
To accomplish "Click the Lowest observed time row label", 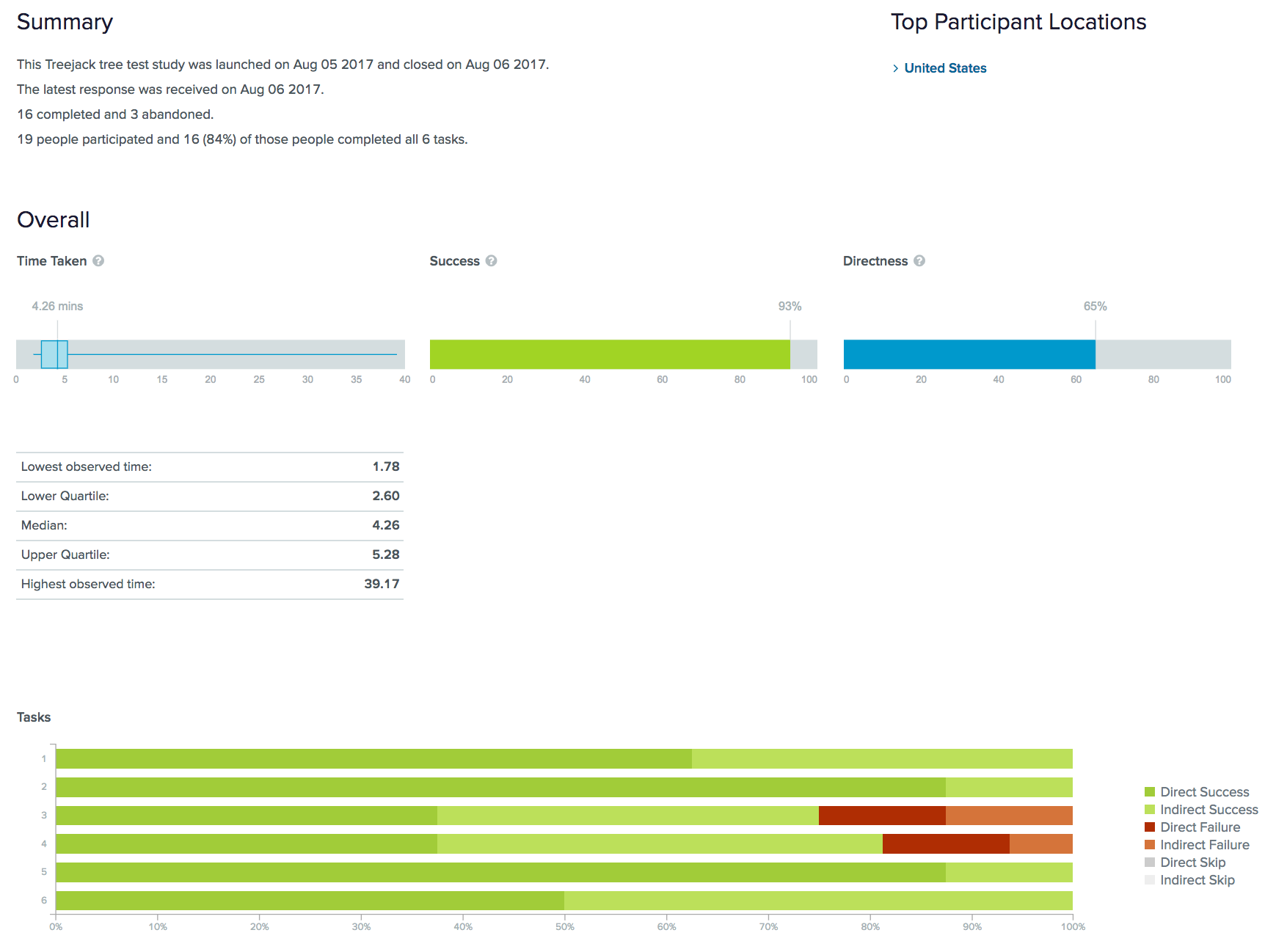I will click(87, 466).
